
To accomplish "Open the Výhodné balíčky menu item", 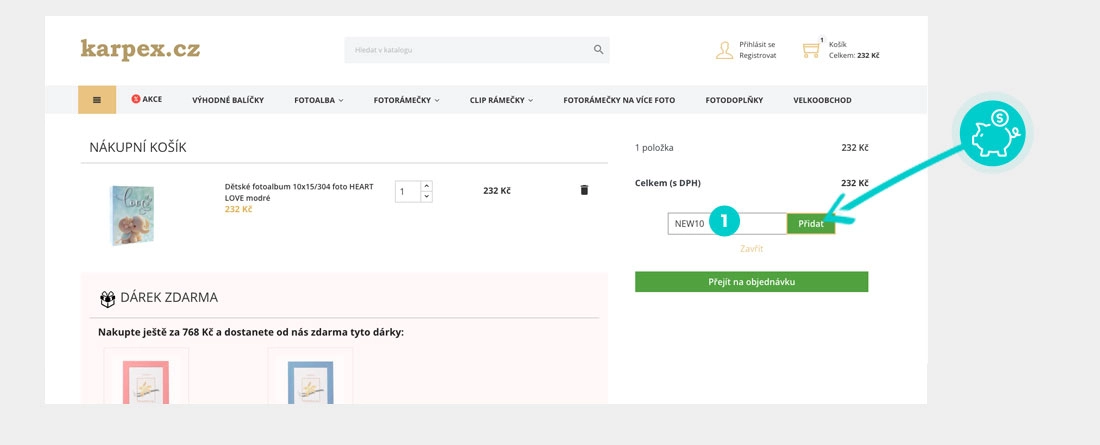I will pyautogui.click(x=228, y=100).
